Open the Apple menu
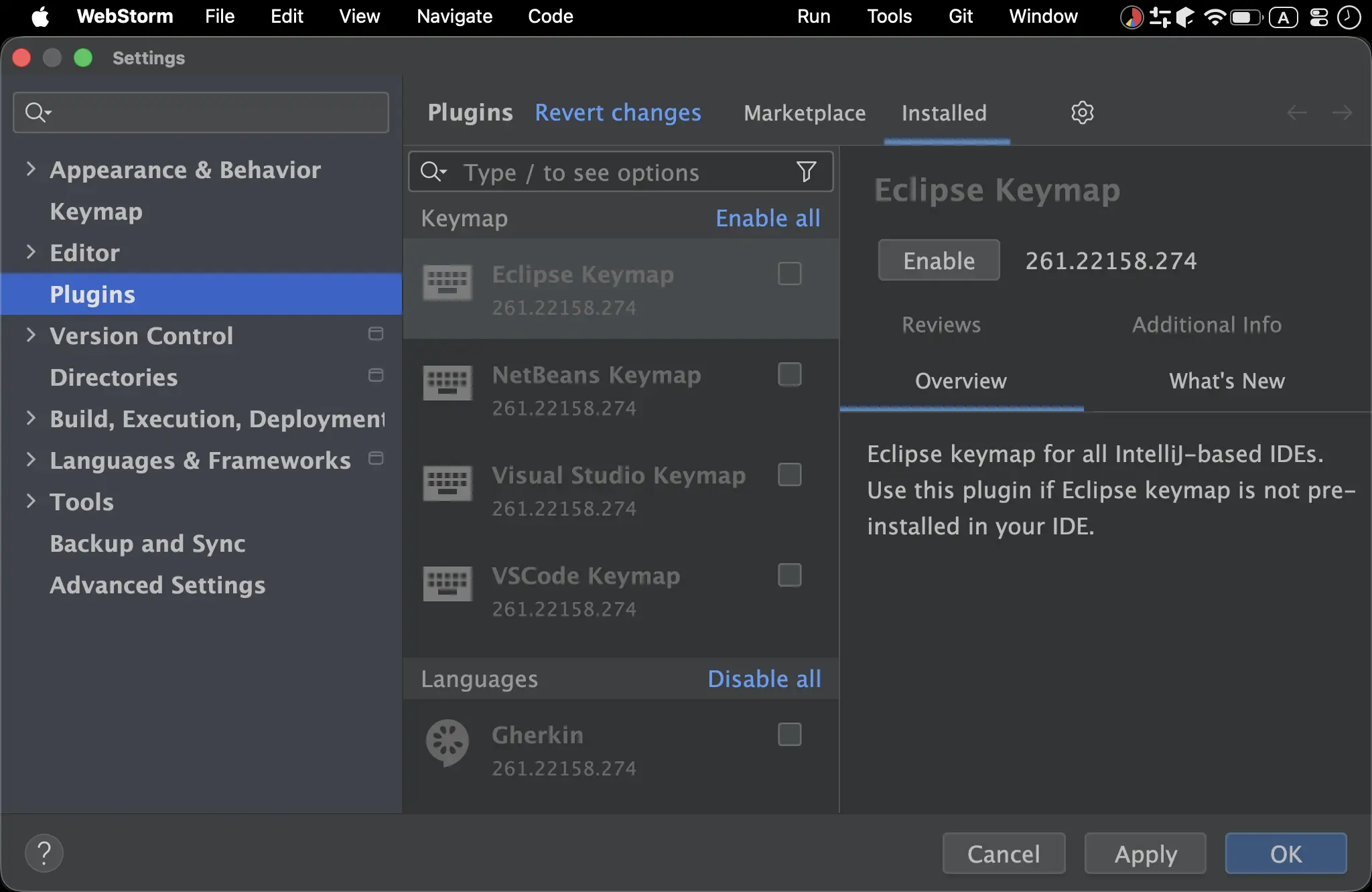Image resolution: width=1372 pixels, height=892 pixels. [40, 16]
